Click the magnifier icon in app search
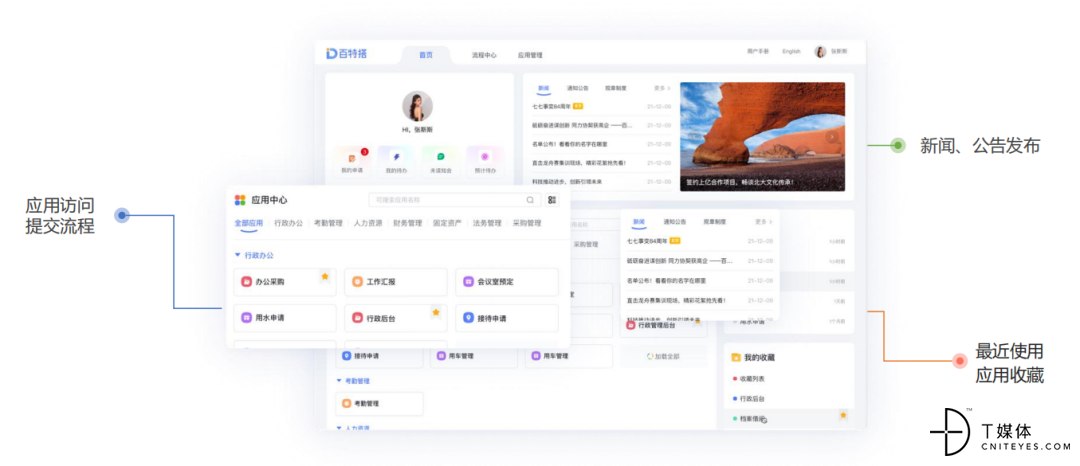This screenshot has height=466, width=1080. (530, 200)
